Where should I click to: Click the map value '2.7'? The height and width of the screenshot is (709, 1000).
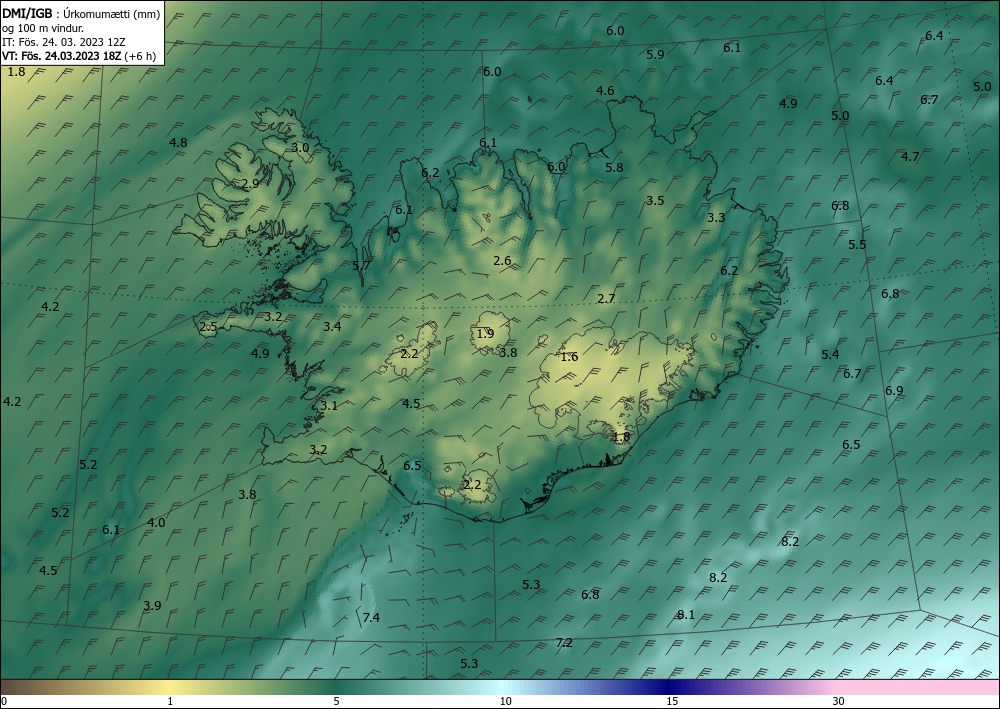coord(607,298)
